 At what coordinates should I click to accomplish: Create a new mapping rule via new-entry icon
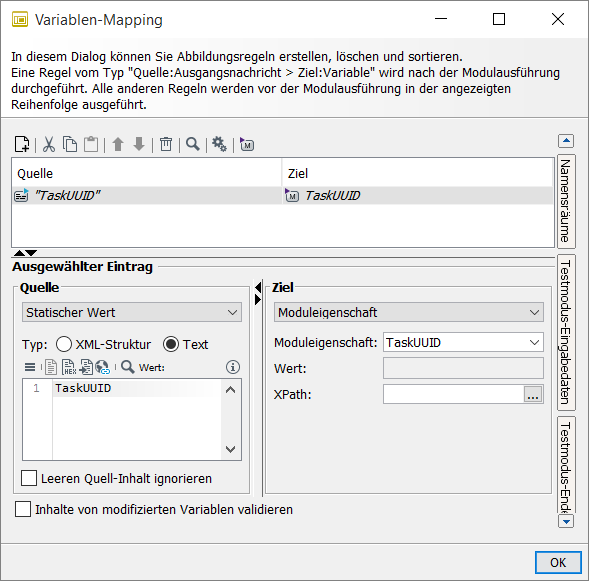coord(22,144)
